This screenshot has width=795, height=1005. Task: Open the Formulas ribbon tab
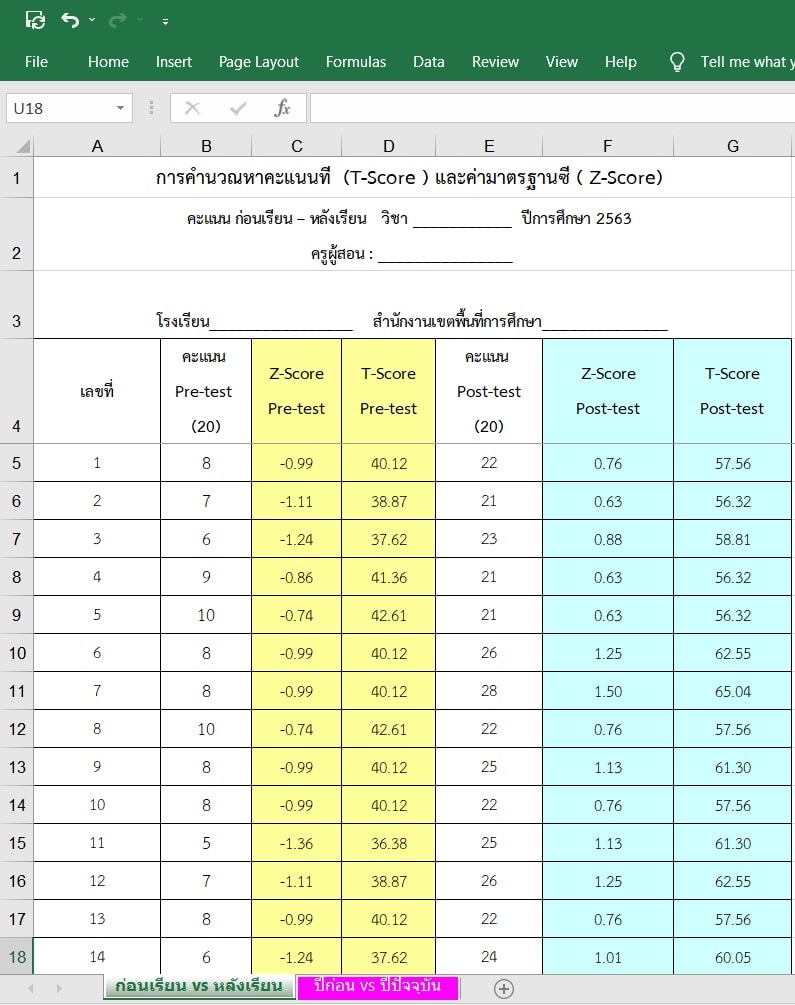coord(356,62)
